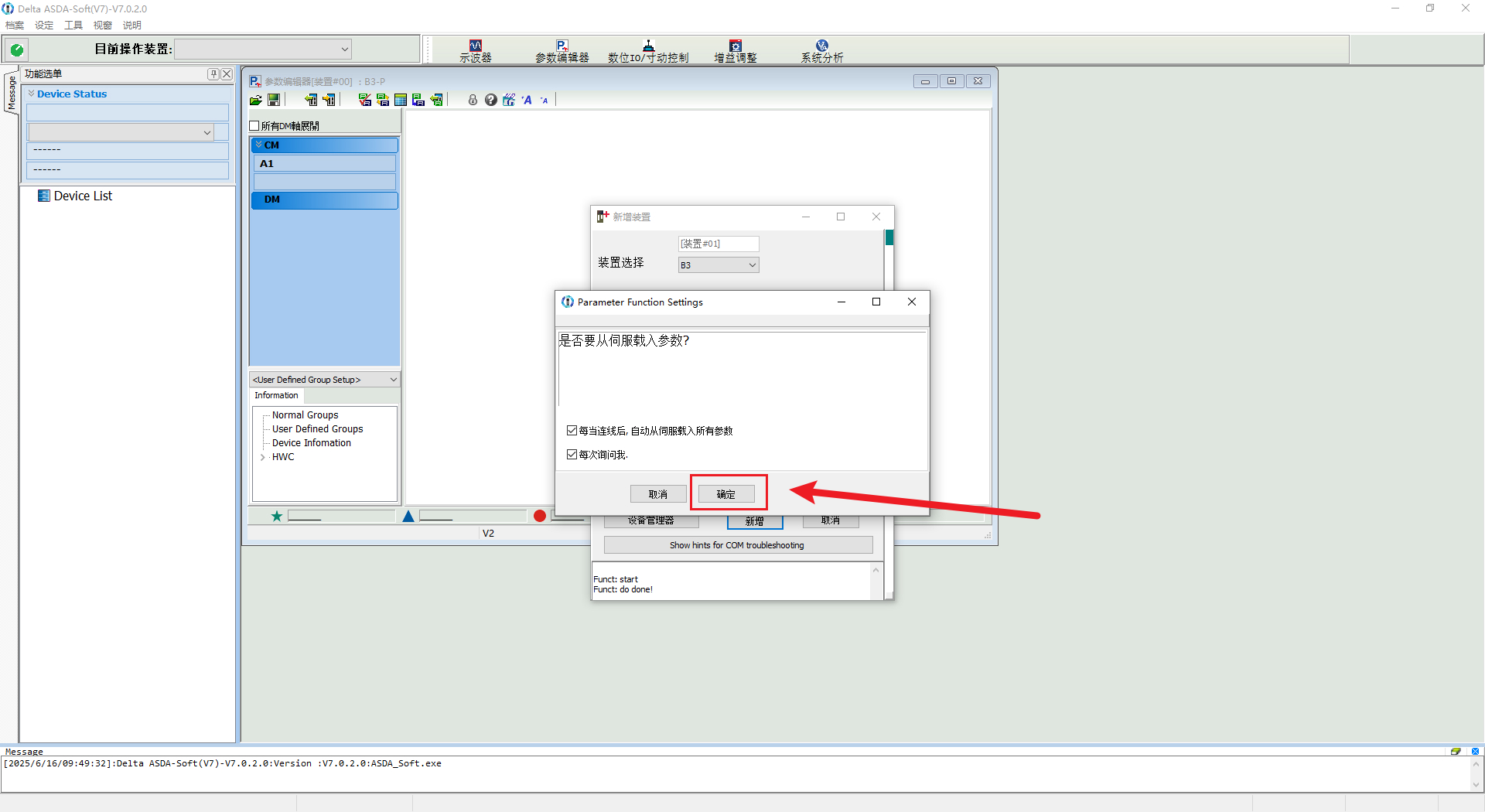Click the padlock icon in parameter editor toolbar
This screenshot has height=812, width=1485.
coord(473,100)
